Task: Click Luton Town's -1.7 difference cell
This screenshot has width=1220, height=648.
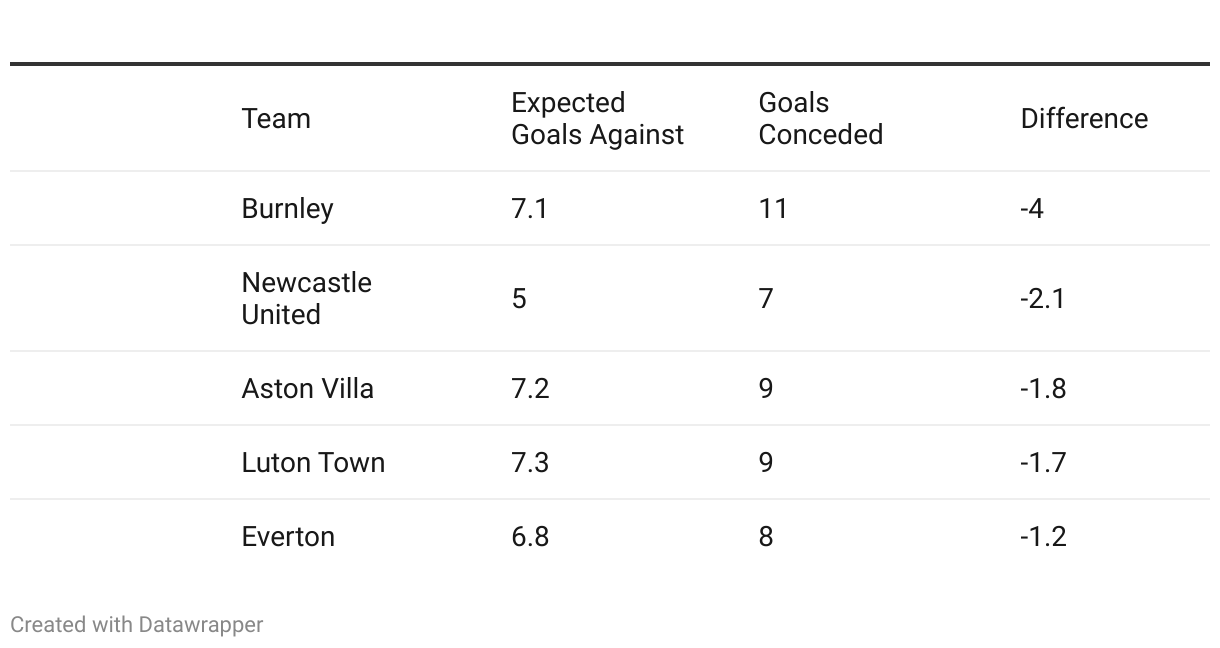Action: tap(1043, 462)
